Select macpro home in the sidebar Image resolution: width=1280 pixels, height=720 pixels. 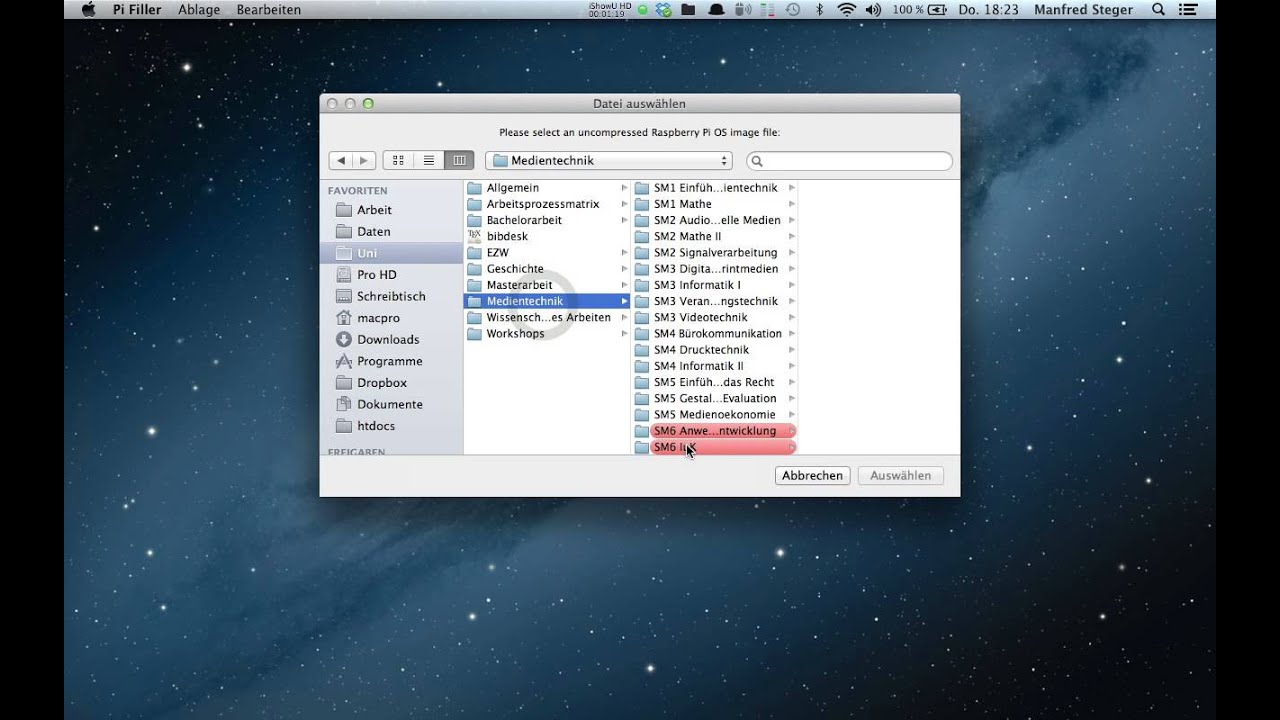coord(391,318)
